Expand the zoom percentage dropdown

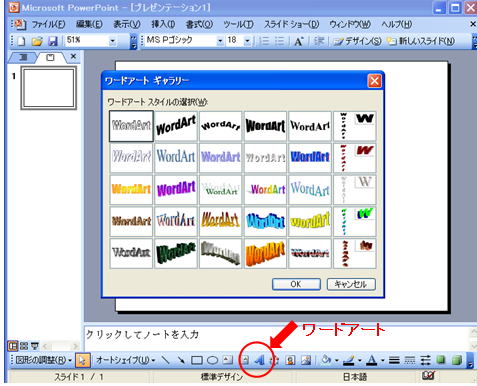coord(112,41)
